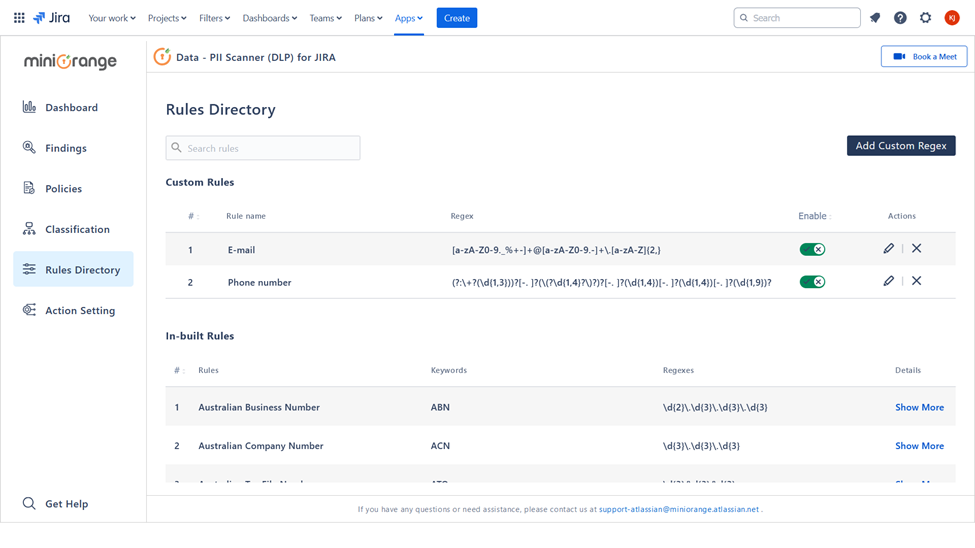
Task: Click the Search rules input field
Action: (263, 148)
